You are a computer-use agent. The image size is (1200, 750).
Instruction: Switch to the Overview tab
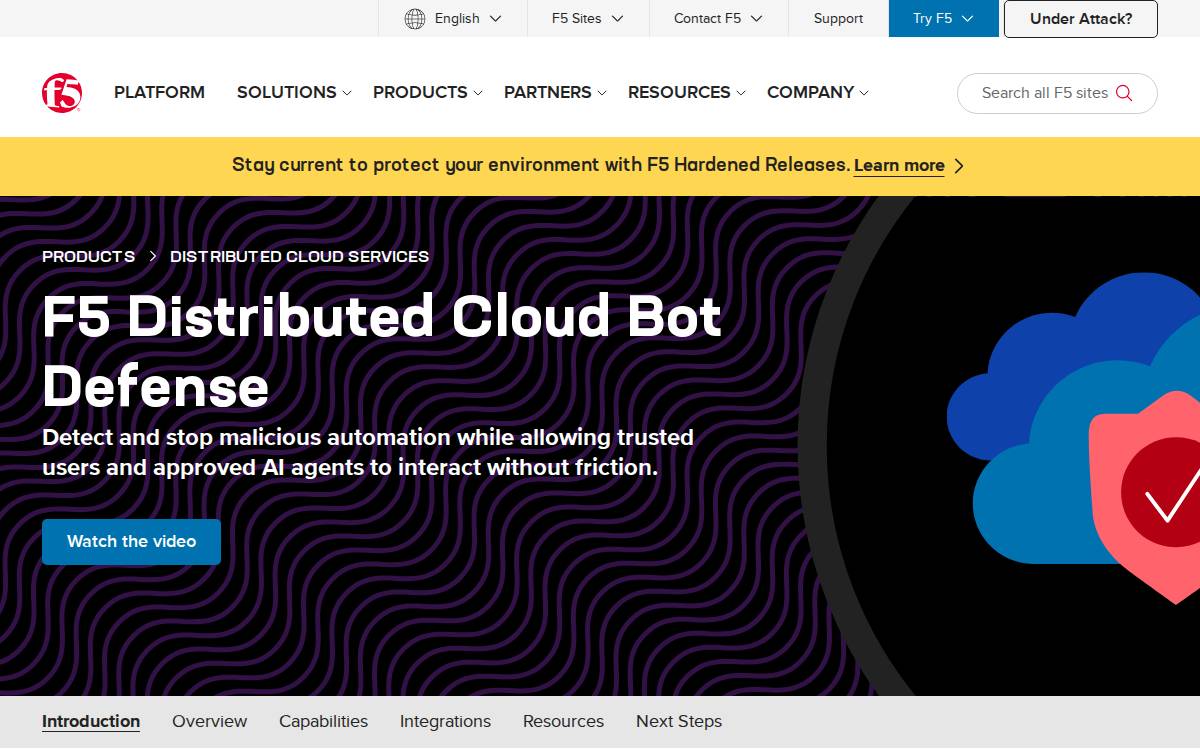pyautogui.click(x=209, y=722)
